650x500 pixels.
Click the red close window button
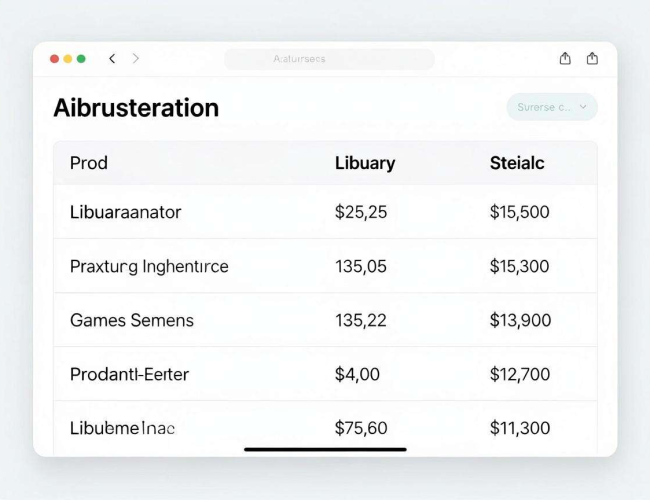click(x=54, y=59)
